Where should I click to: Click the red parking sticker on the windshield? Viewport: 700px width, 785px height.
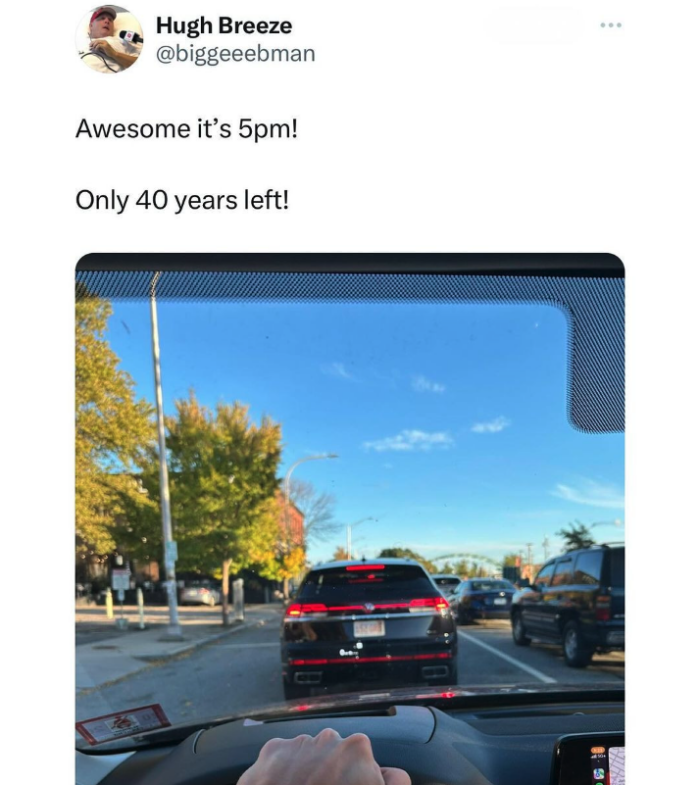tap(123, 723)
